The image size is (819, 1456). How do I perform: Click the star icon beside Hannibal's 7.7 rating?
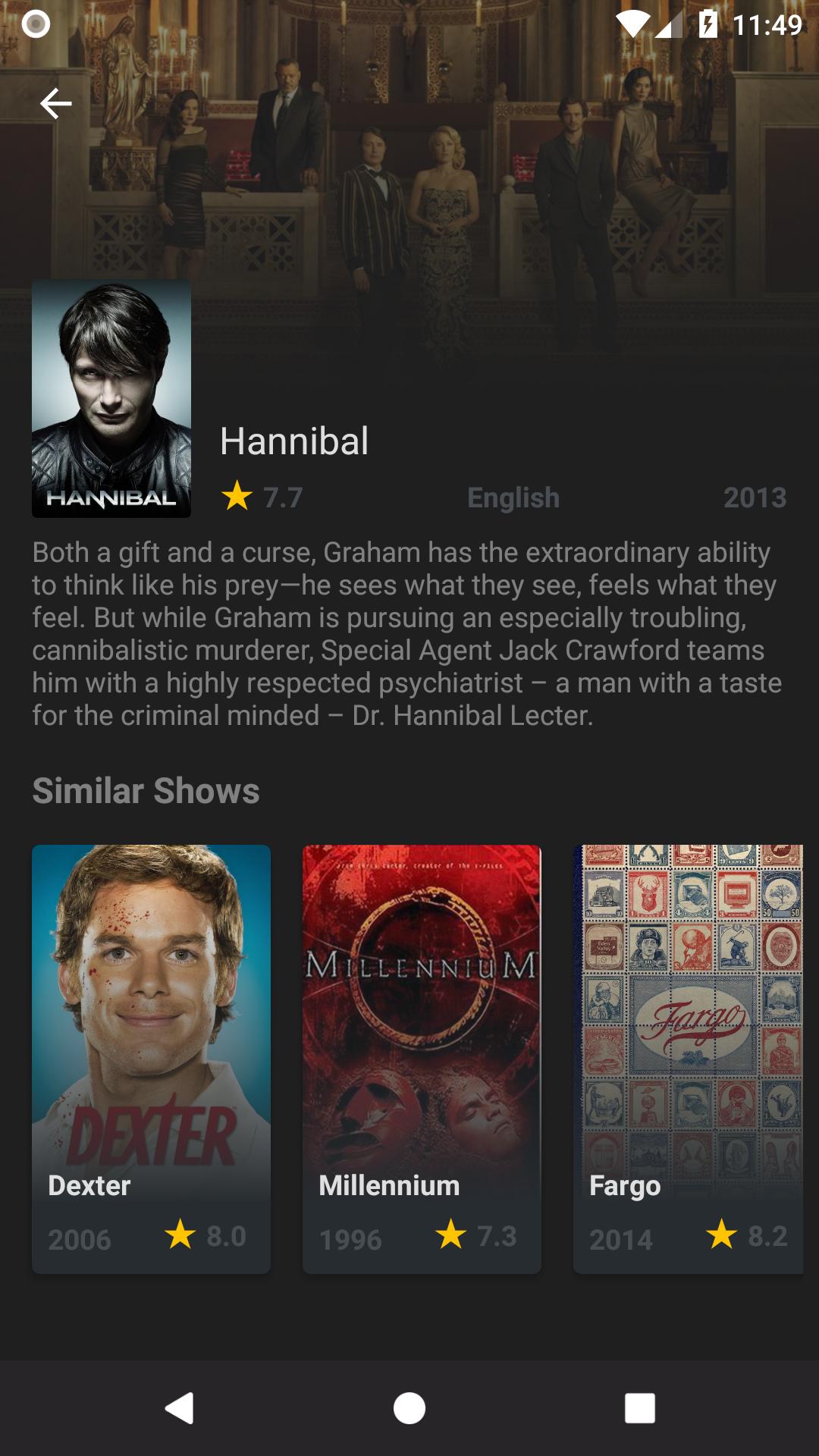coord(237,496)
